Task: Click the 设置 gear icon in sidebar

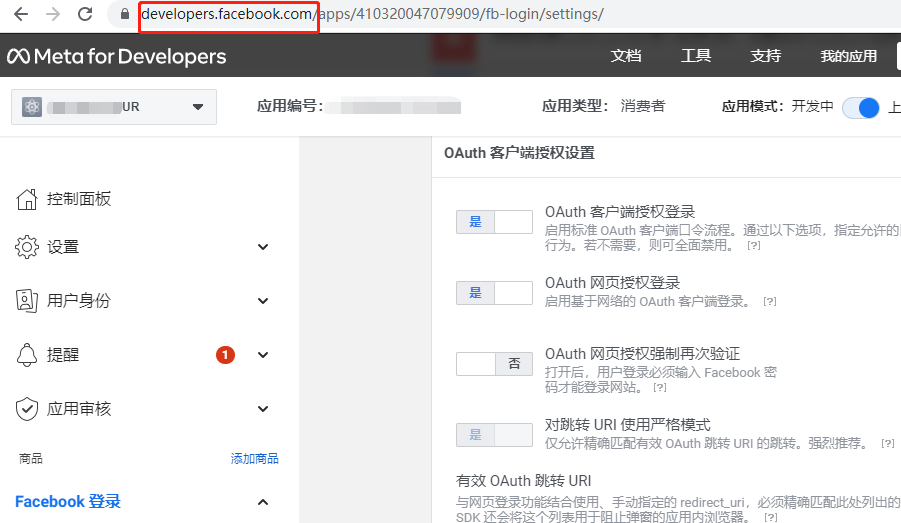Action: tap(27, 247)
